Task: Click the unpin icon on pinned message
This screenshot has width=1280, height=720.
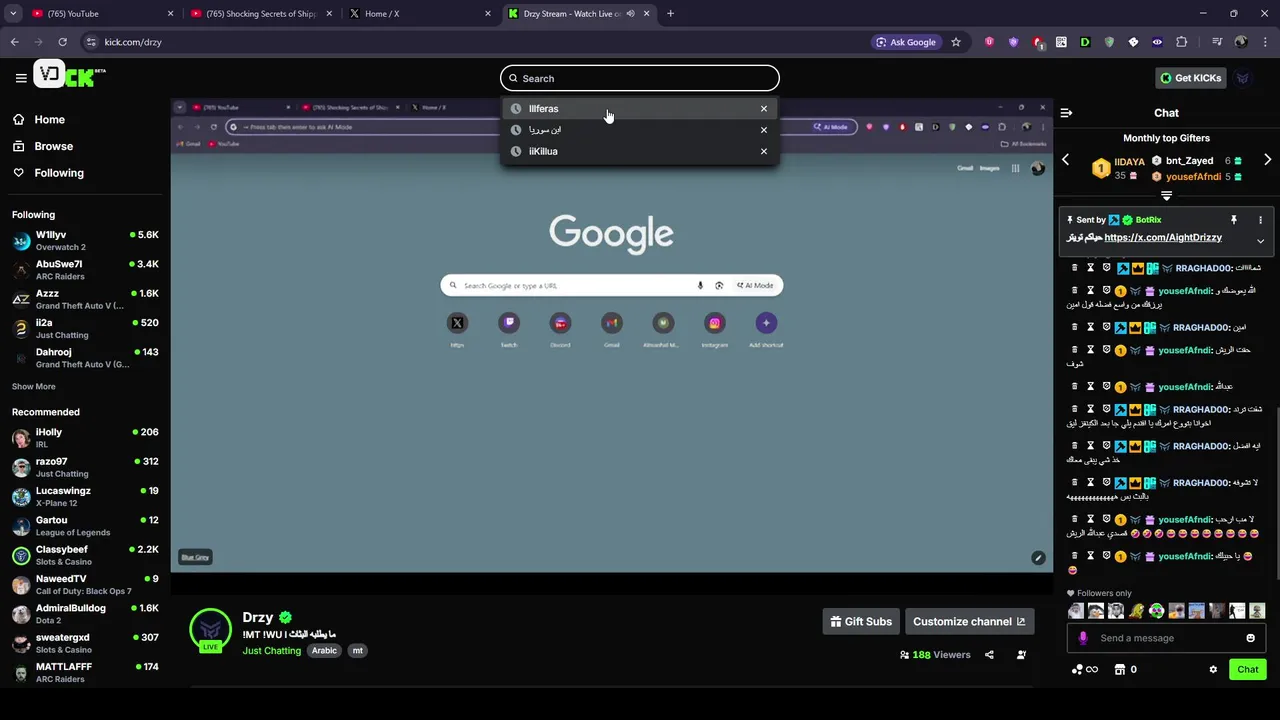Action: click(x=1234, y=220)
